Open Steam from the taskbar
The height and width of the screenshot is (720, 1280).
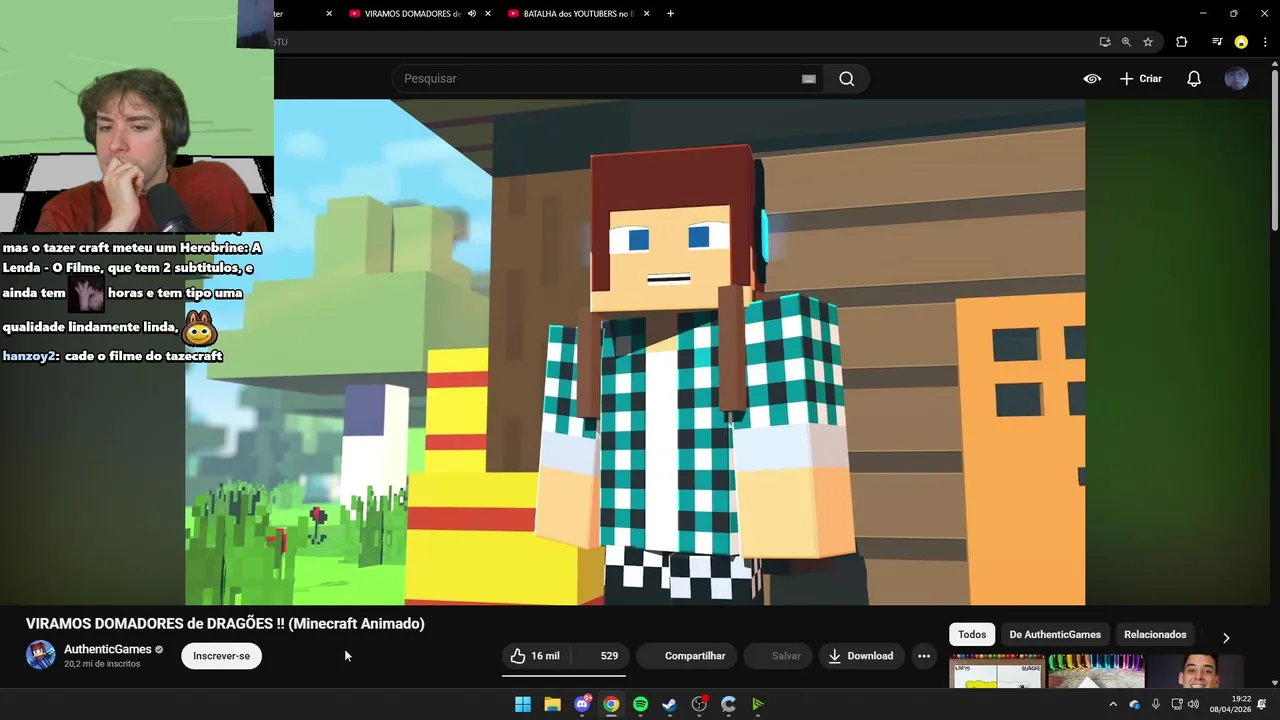tap(670, 704)
